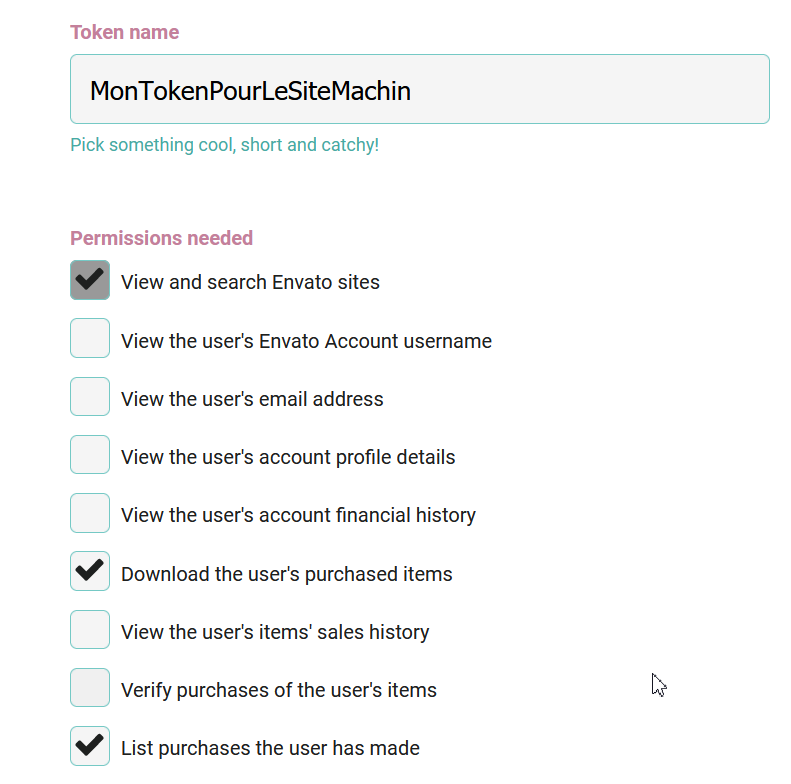The image size is (791, 784).
Task: Click the 'List purchases the user has made' label
Action: 270,748
